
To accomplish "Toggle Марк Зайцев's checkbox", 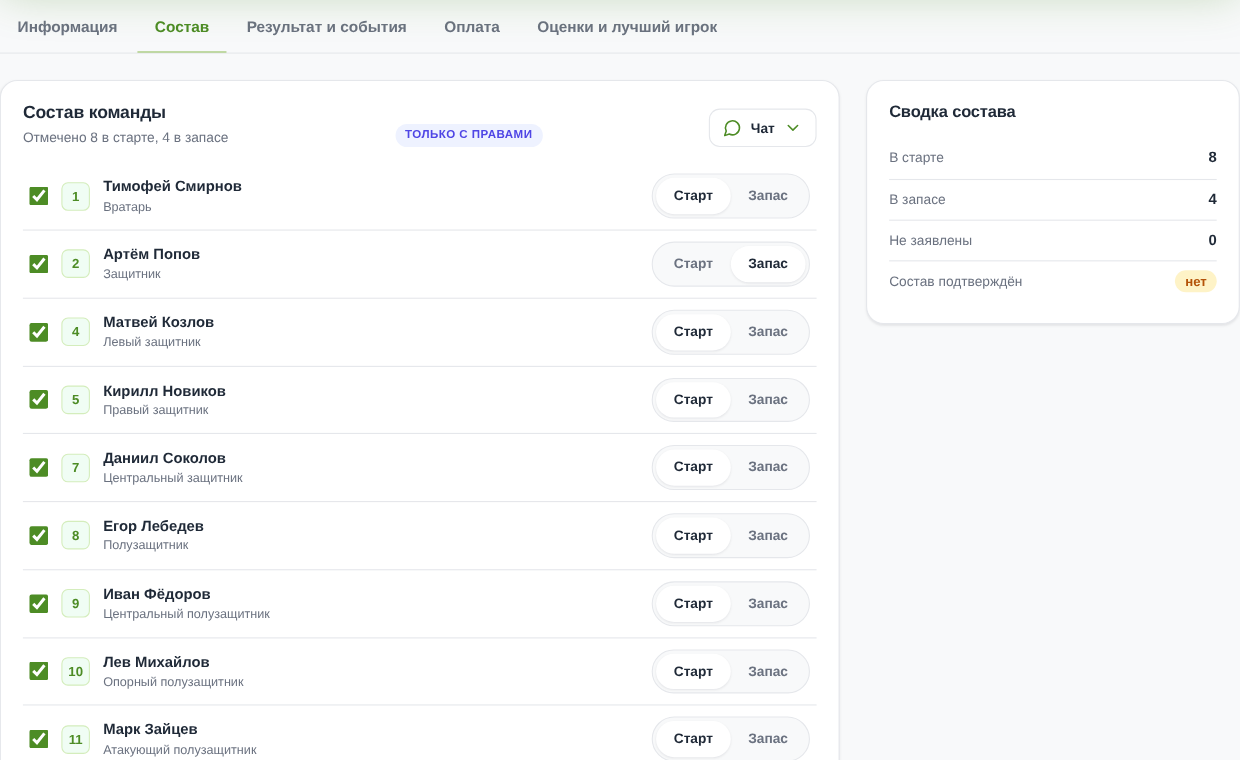I will tap(39, 739).
